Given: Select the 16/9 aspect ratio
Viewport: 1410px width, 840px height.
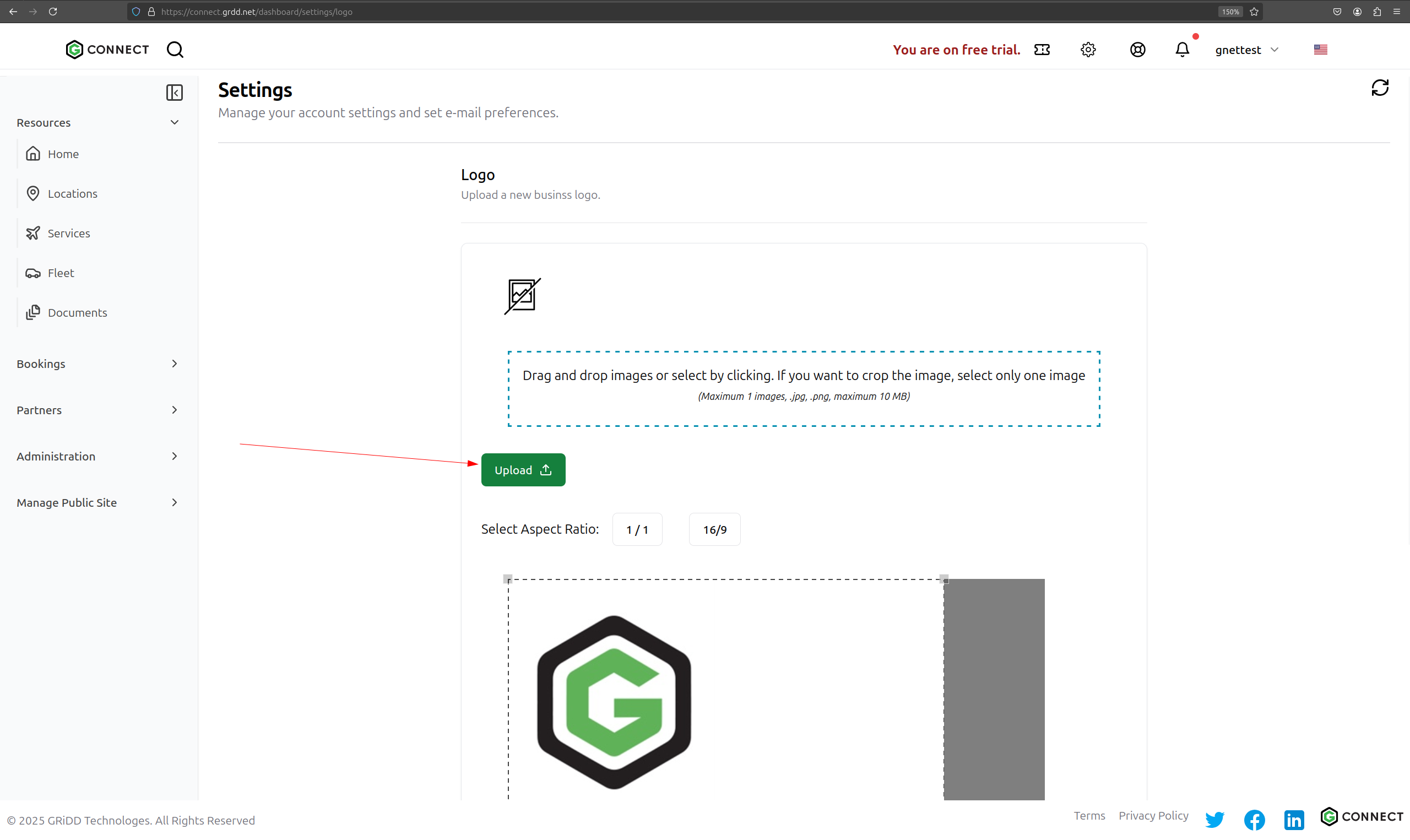Looking at the screenshot, I should pyautogui.click(x=714, y=529).
